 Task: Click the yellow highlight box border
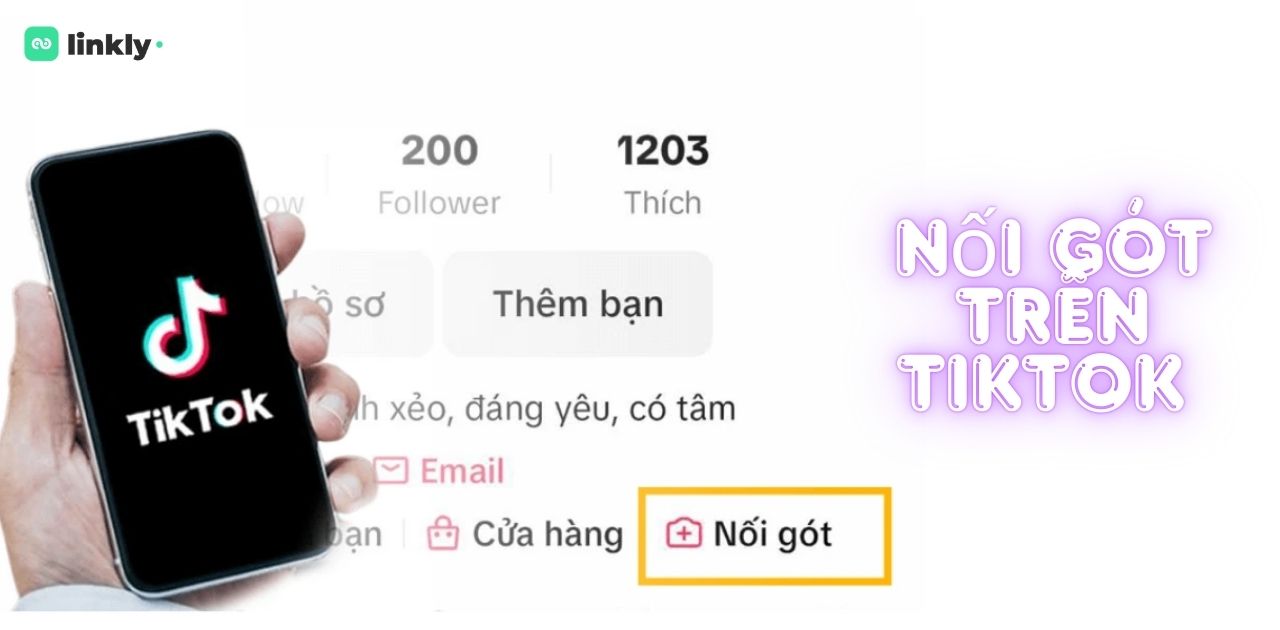(x=764, y=491)
